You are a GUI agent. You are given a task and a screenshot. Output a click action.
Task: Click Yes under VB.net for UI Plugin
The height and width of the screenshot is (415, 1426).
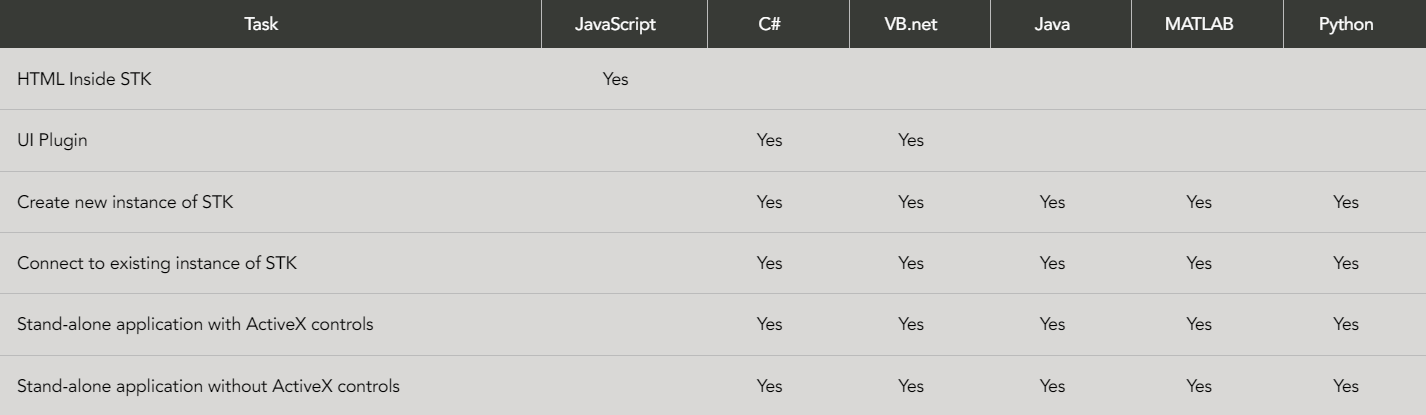click(x=911, y=140)
